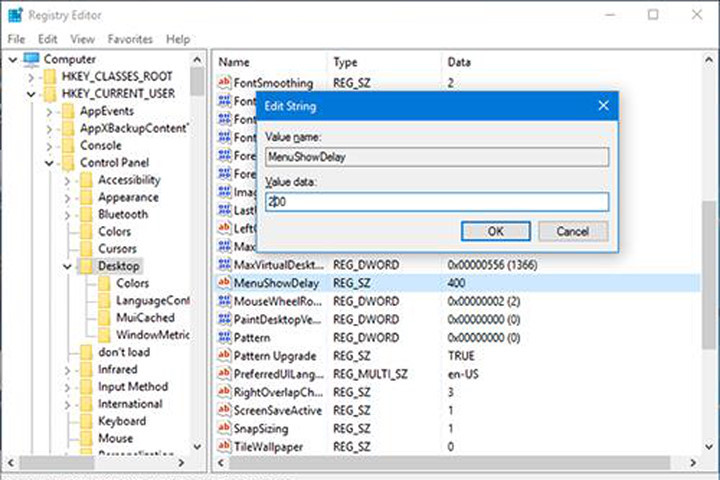Select the HKEY_CURRENT_USER folder icon

50,94
